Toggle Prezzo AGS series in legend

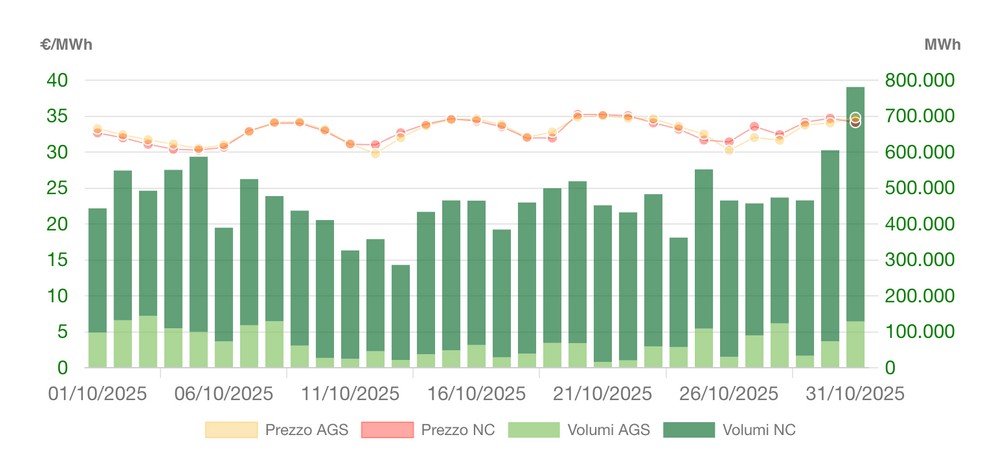304,430
